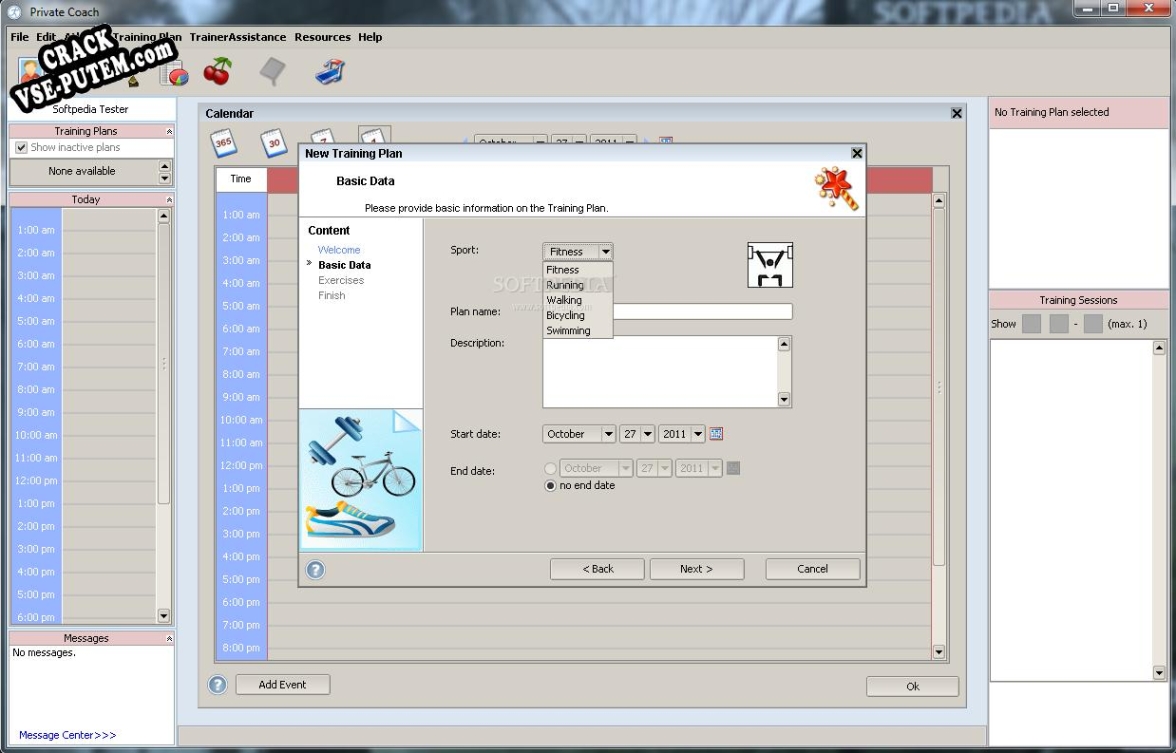1176x753 pixels.
Task: Click the statistics chart toolbar icon
Action: (174, 74)
